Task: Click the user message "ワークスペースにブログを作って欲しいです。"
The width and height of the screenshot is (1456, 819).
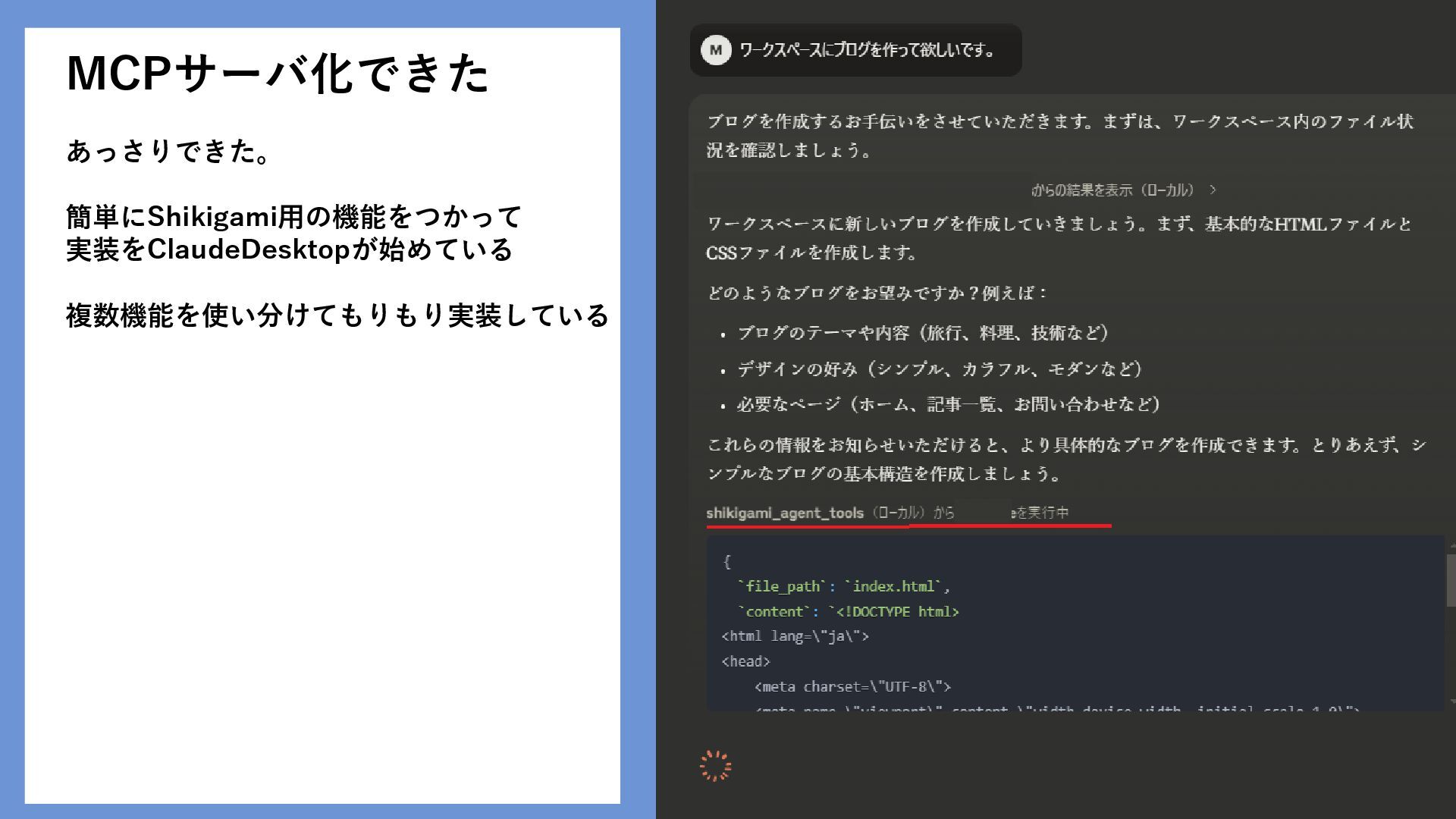Action: 868,50
